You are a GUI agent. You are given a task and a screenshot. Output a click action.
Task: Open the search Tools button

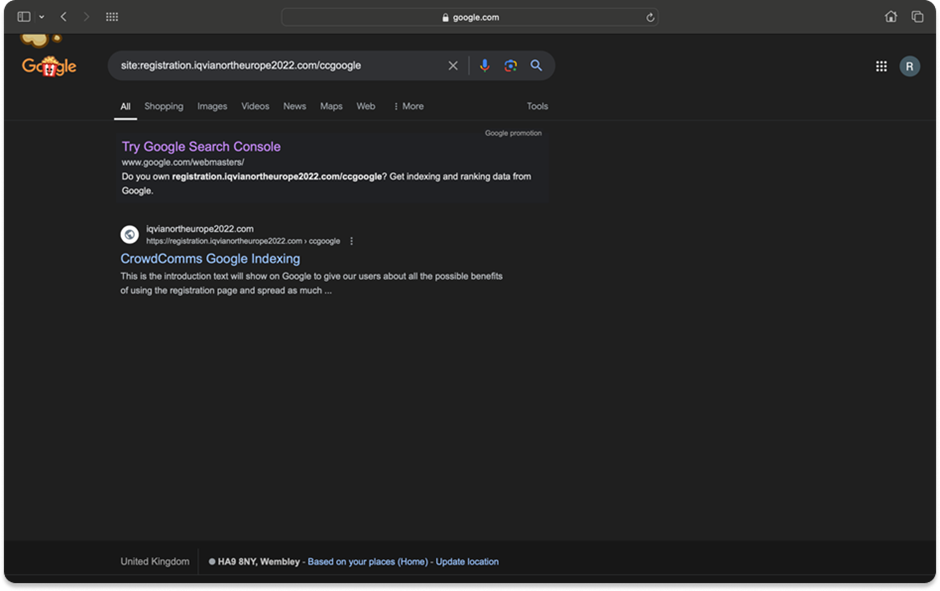[x=537, y=106]
